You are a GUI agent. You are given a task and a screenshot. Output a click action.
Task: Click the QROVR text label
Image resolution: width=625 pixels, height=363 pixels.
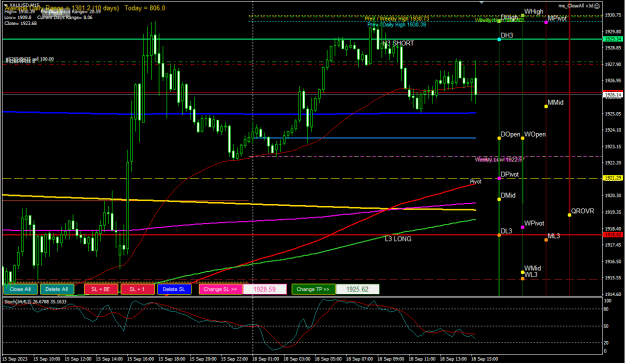pyautogui.click(x=582, y=211)
